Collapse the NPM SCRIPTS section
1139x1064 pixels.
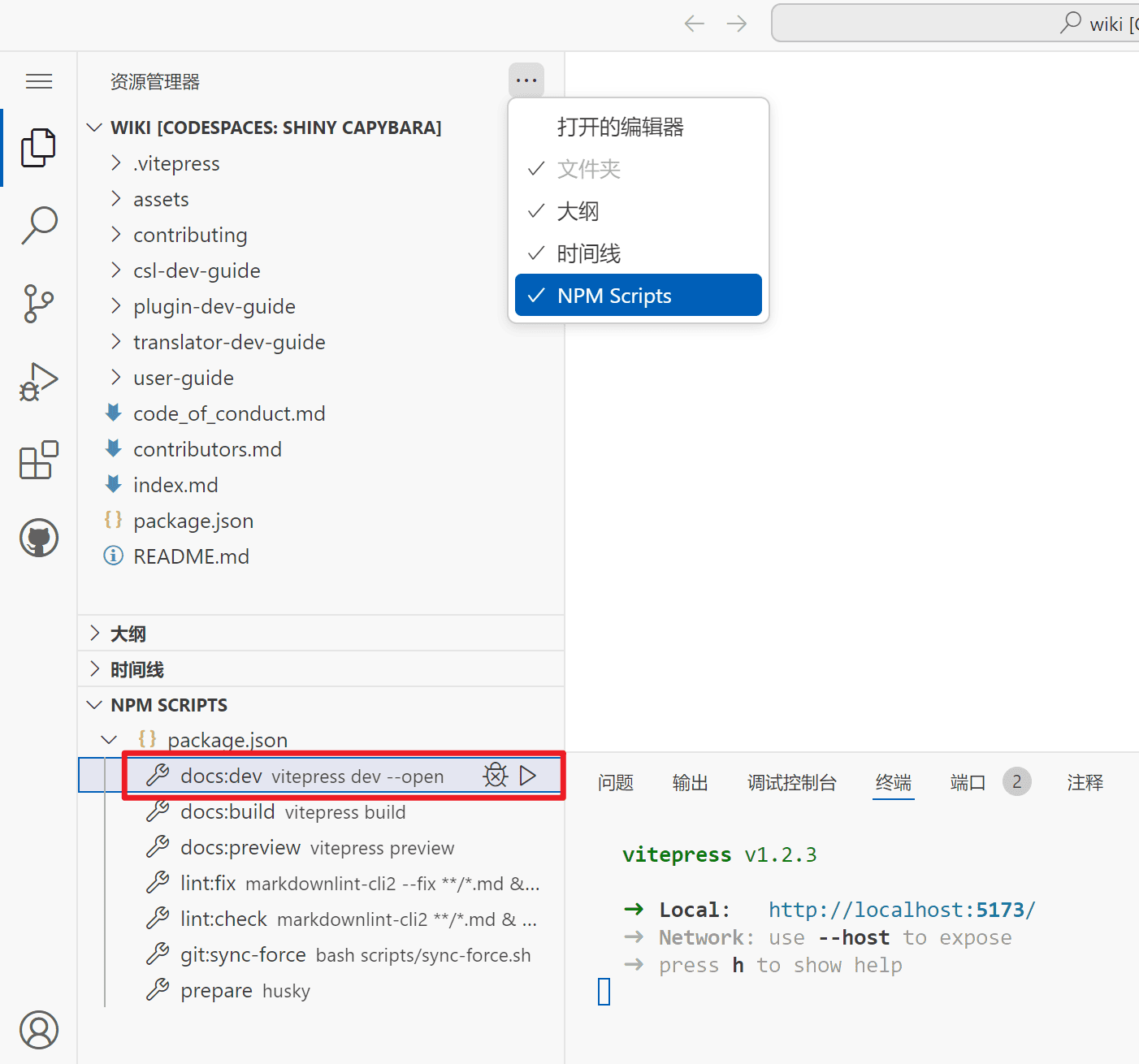pos(169,705)
